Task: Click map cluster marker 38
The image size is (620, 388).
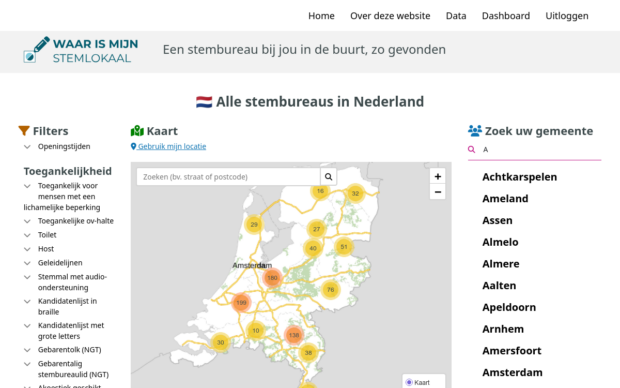Action: 308,353
